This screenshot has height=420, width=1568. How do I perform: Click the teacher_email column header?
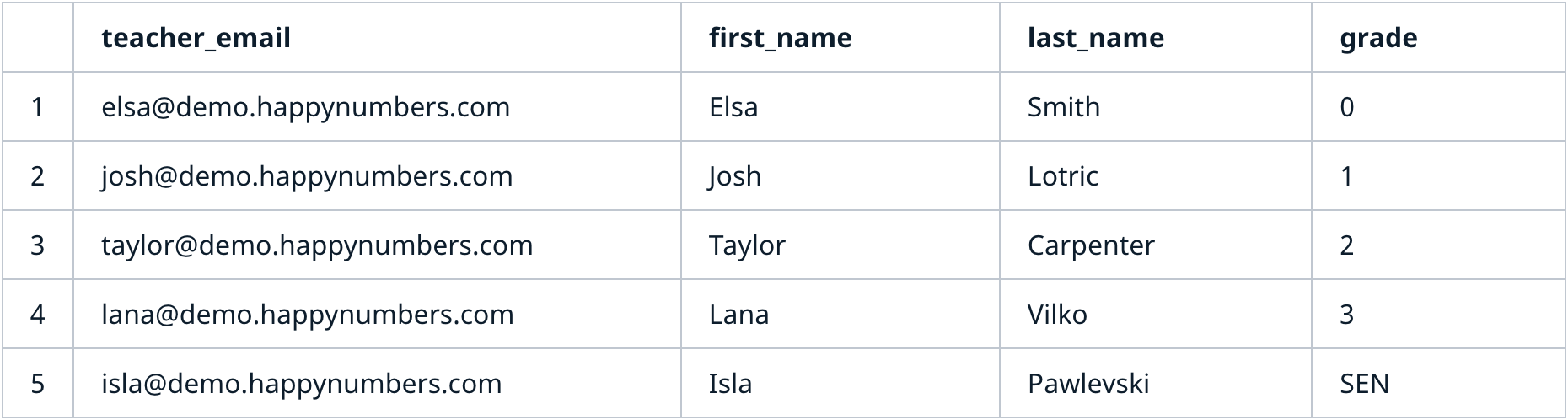[x=196, y=38]
